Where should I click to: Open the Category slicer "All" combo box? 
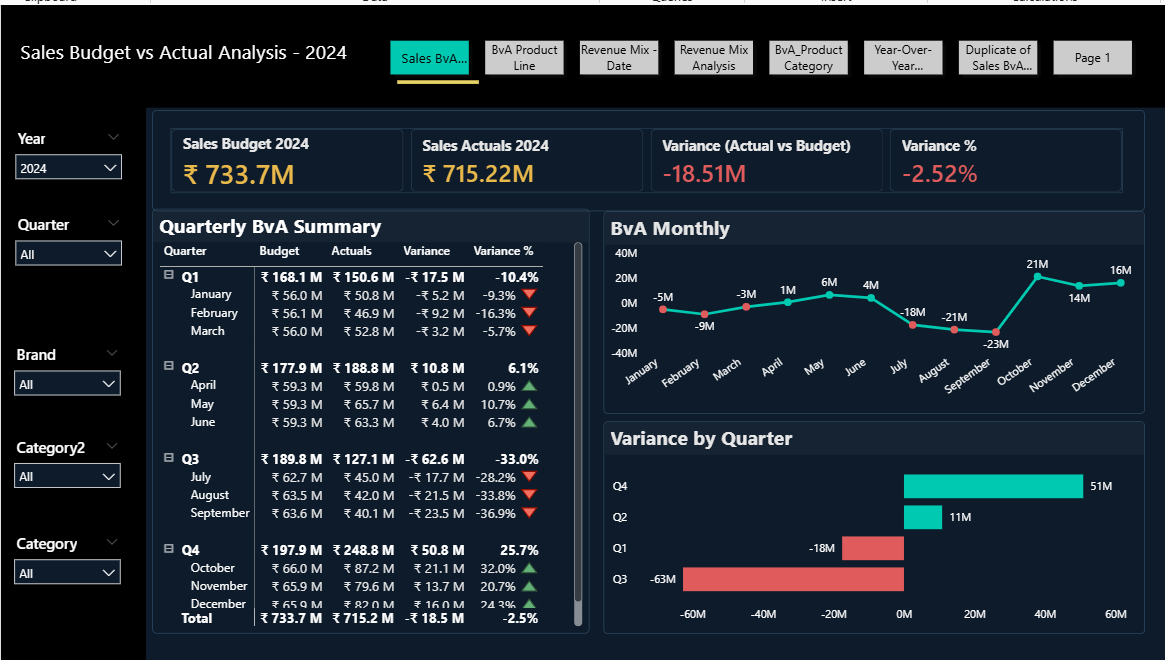(x=68, y=572)
